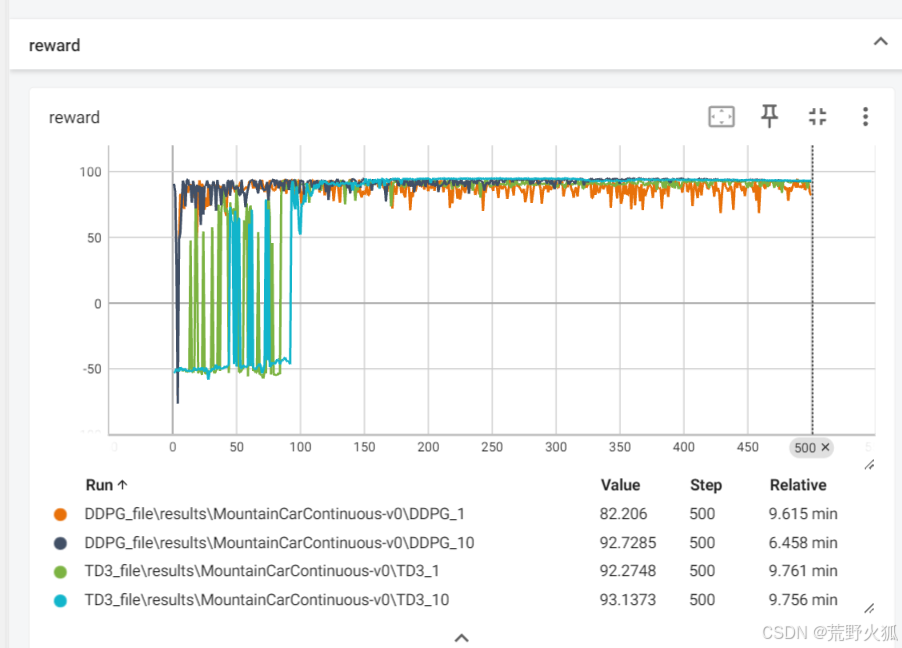Click the value 92.7285

(x=628, y=543)
